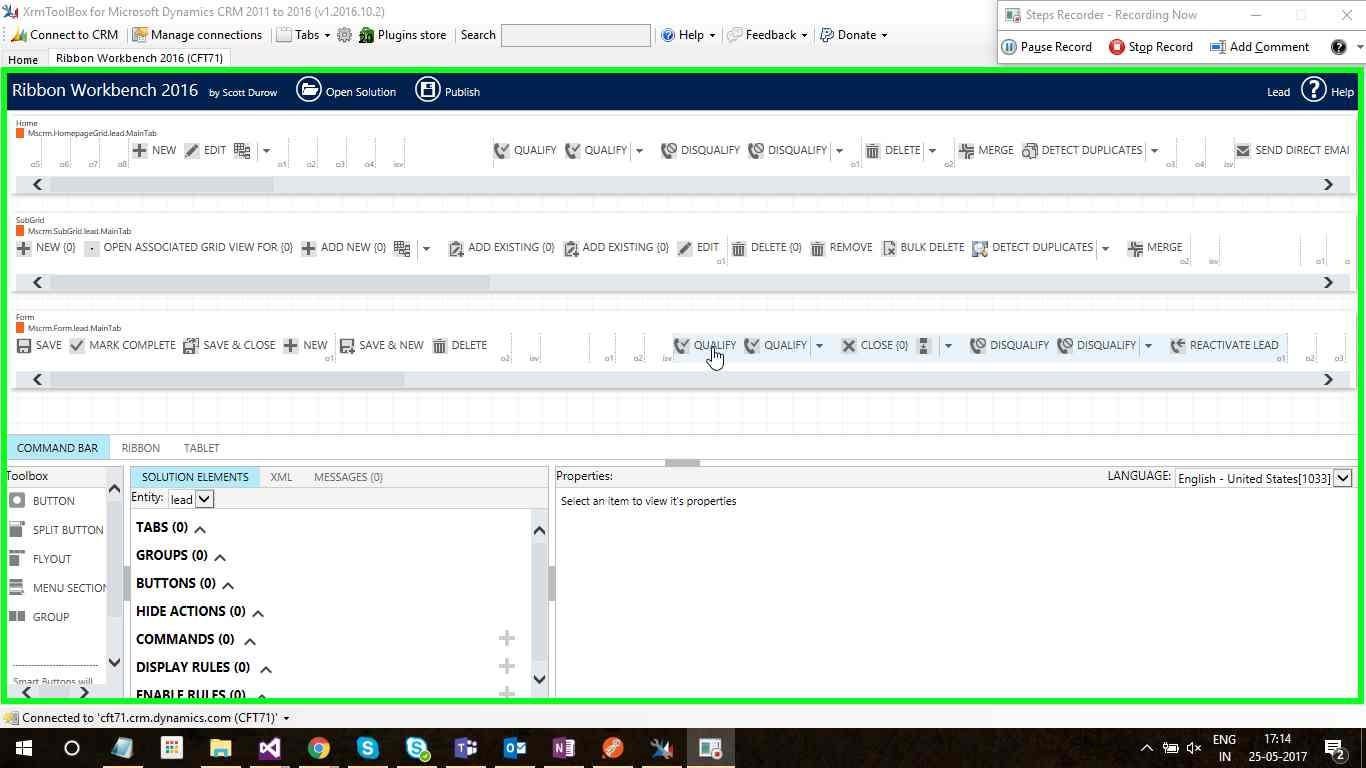Add Comment in Steps Recorder
The width and height of the screenshot is (1366, 768).
tap(1259, 47)
